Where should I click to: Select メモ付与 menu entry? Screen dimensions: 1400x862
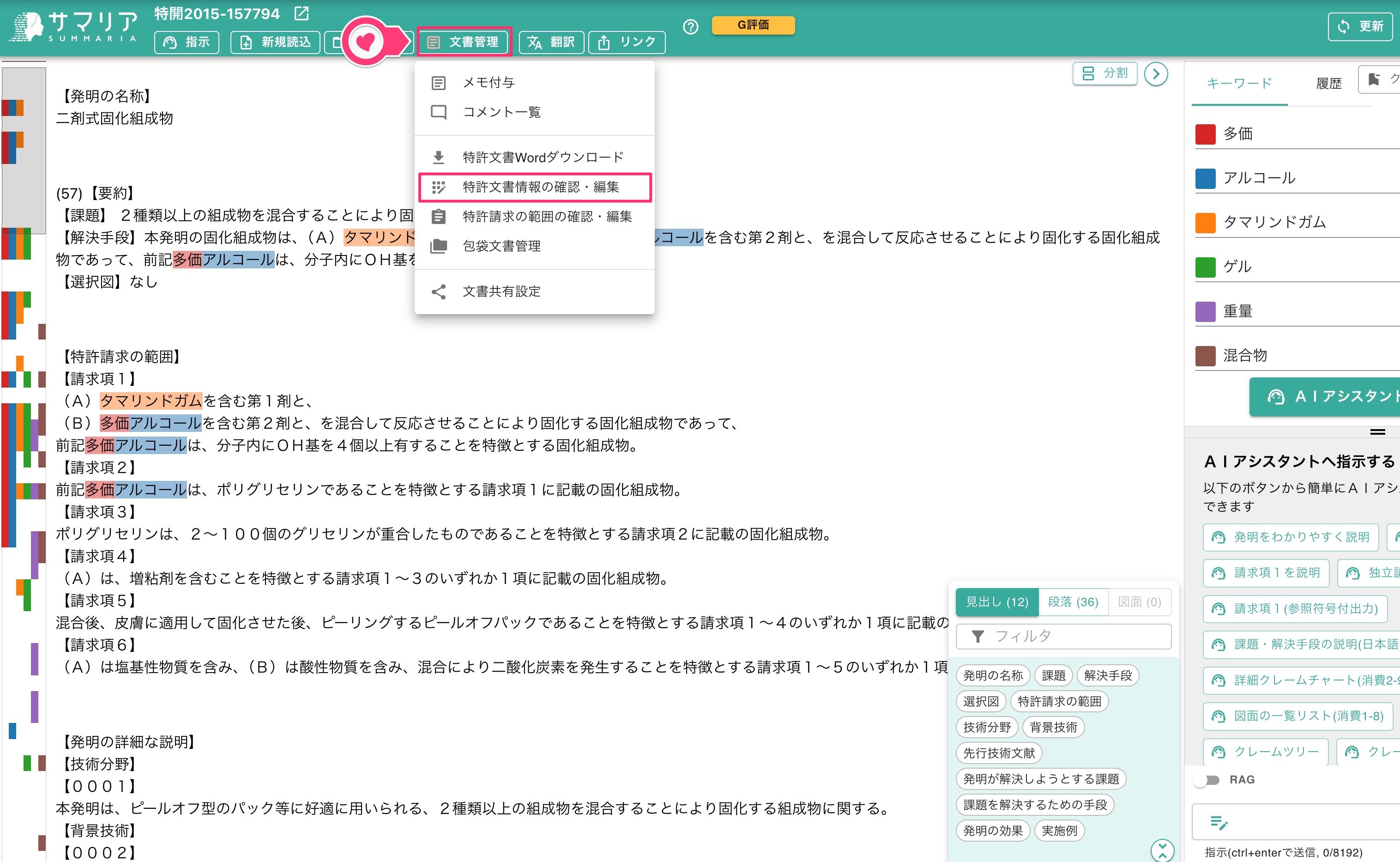(x=534, y=83)
